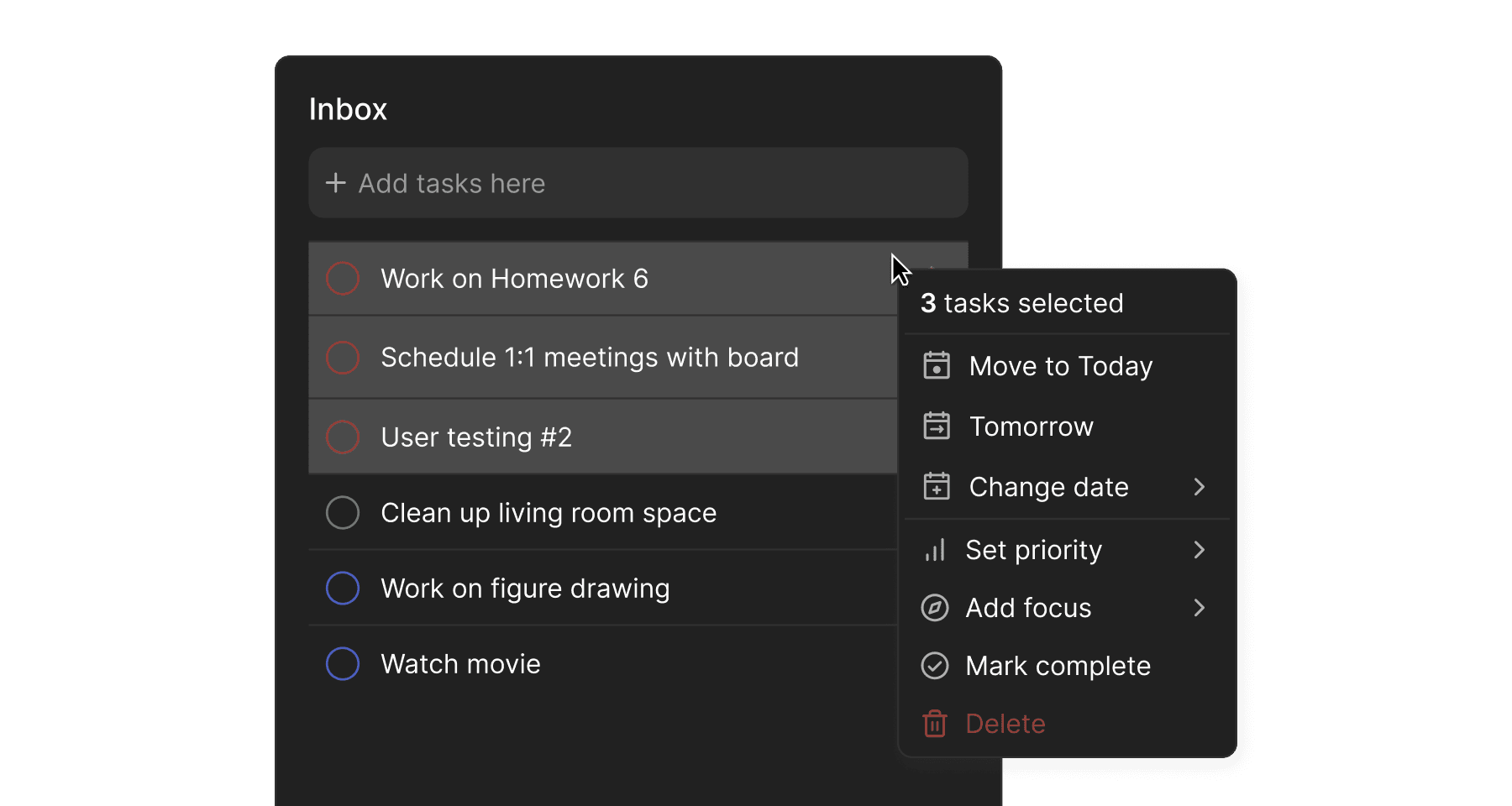Complete the Clean up living room space task circle
Image resolution: width=1512 pixels, height=806 pixels.
[343, 513]
